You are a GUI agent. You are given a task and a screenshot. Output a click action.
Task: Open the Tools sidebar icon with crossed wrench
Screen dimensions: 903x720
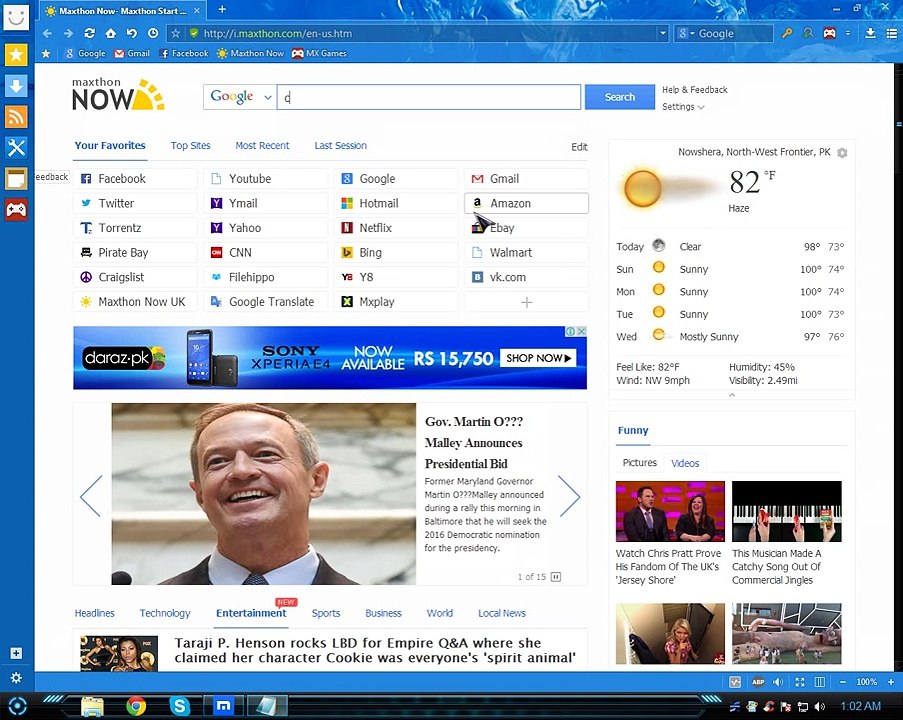16,147
